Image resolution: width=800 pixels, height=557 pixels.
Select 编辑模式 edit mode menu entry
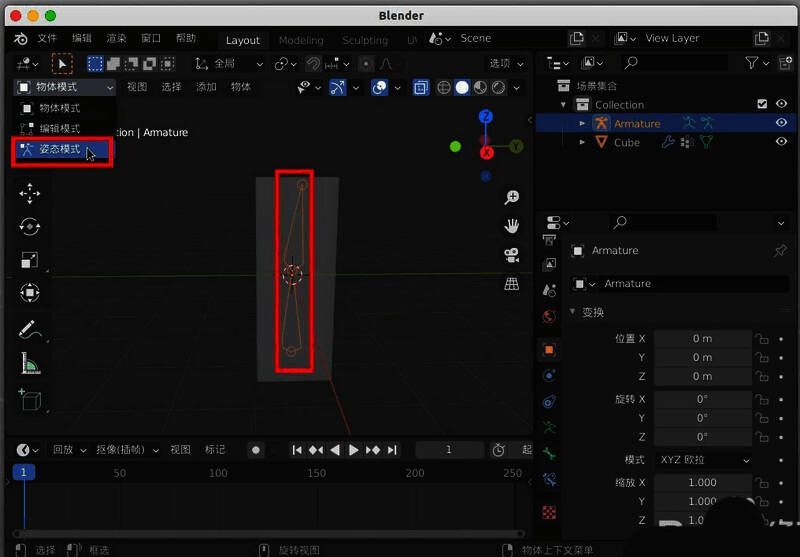click(x=62, y=129)
